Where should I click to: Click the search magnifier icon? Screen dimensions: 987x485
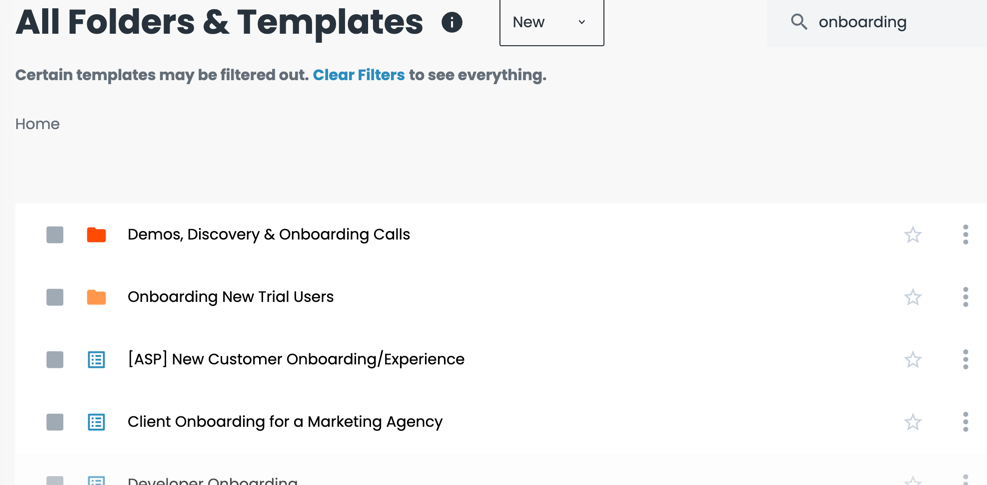pyautogui.click(x=799, y=22)
